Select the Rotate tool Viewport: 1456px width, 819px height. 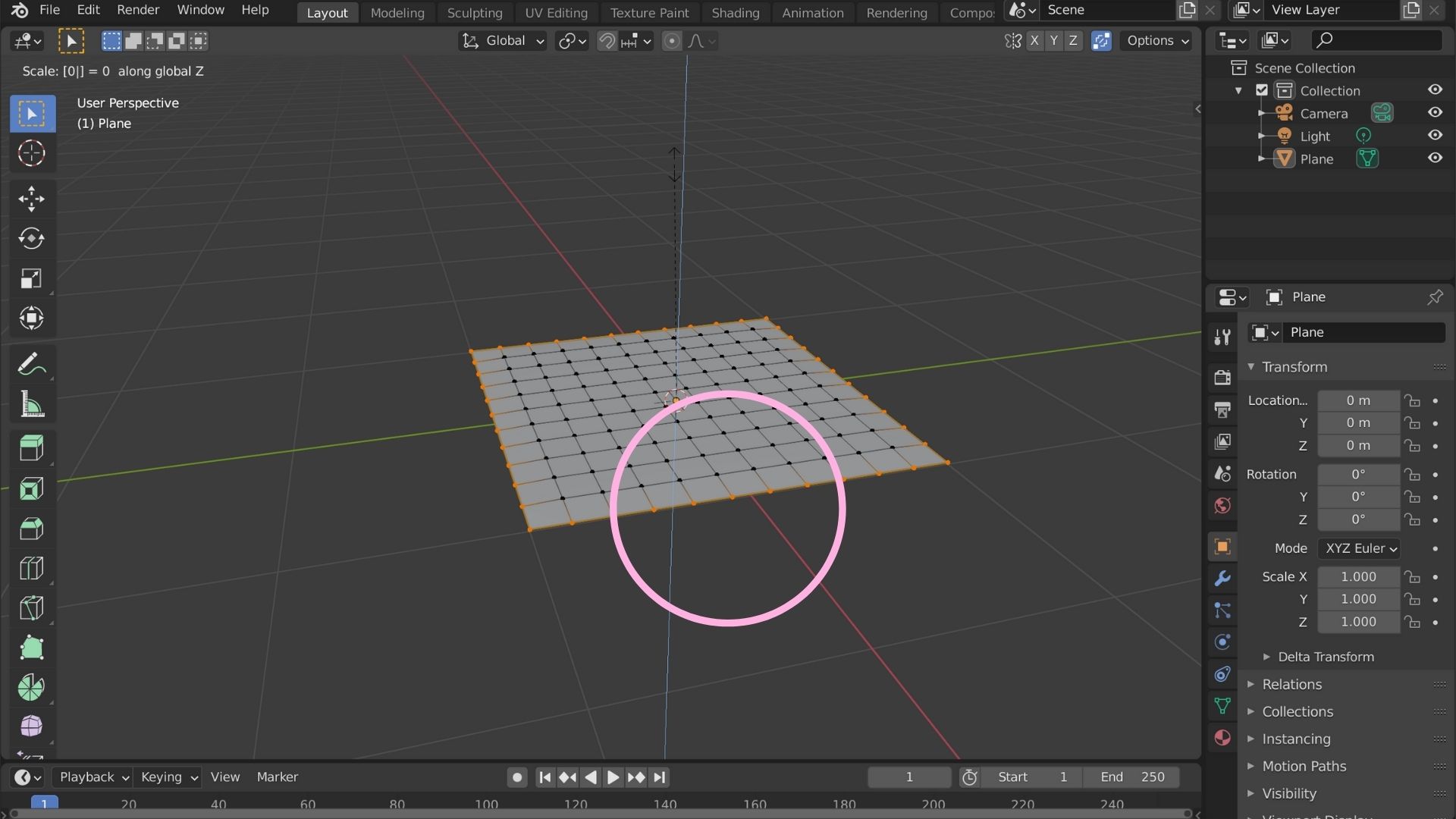[x=31, y=239]
